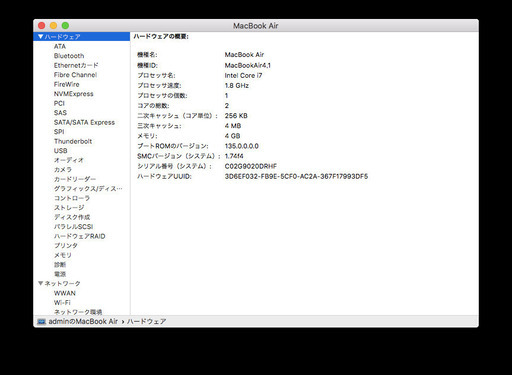Open the USB hardware entry
Screen dimensions: 512x375
[61, 151]
